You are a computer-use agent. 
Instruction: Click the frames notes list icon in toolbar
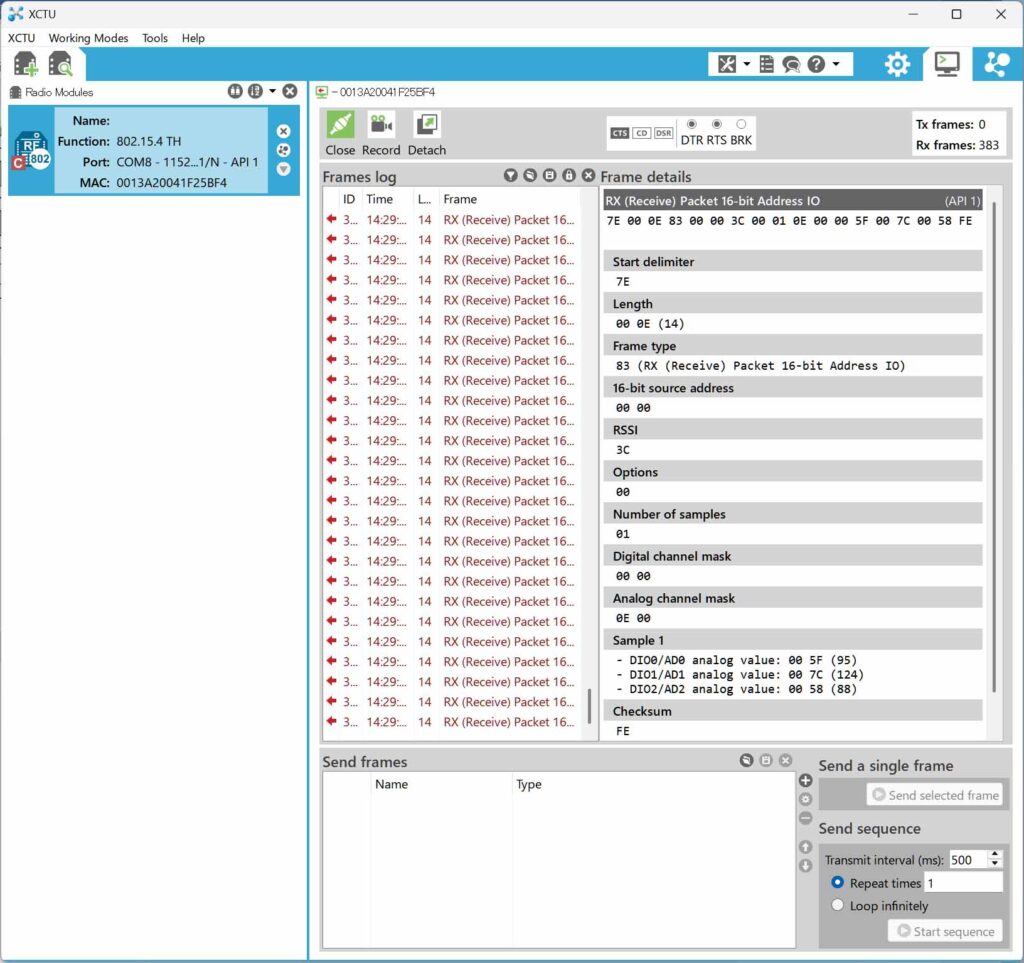pos(767,64)
